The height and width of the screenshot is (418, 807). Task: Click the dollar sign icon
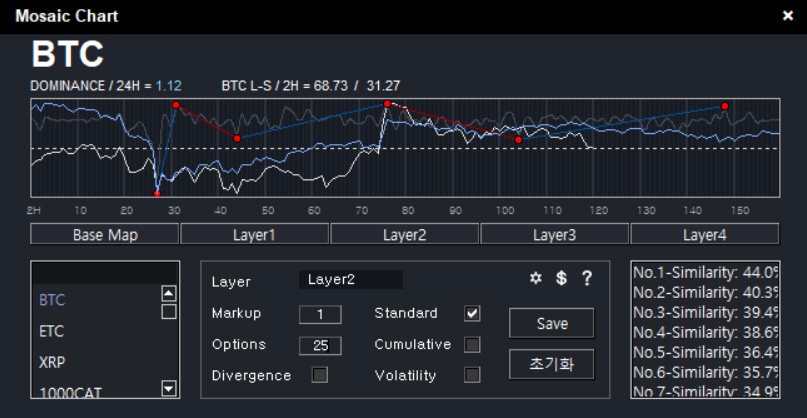(x=561, y=278)
